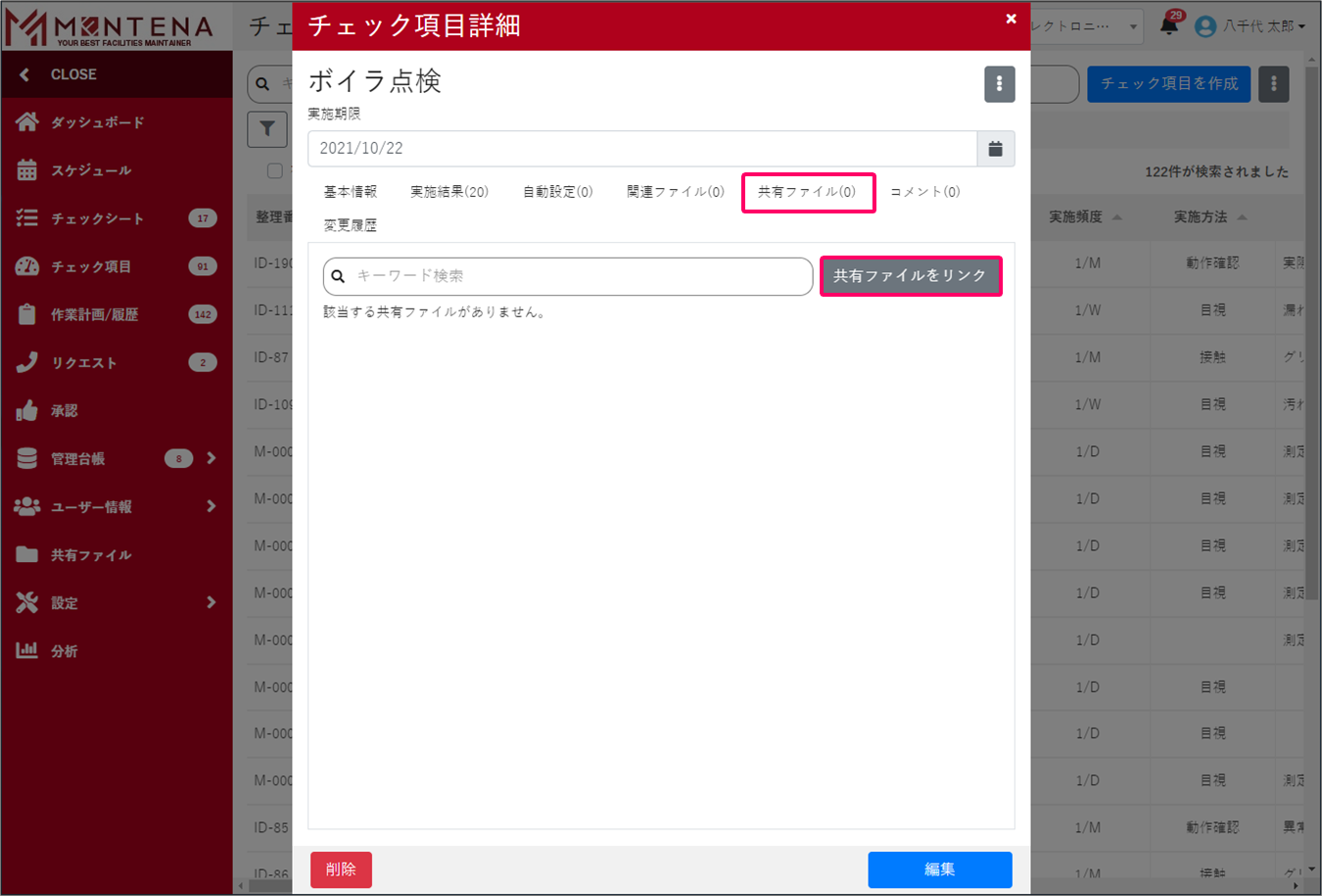Open リクエスト in the sidebar
Viewport: 1322px width, 896px height.
83,362
